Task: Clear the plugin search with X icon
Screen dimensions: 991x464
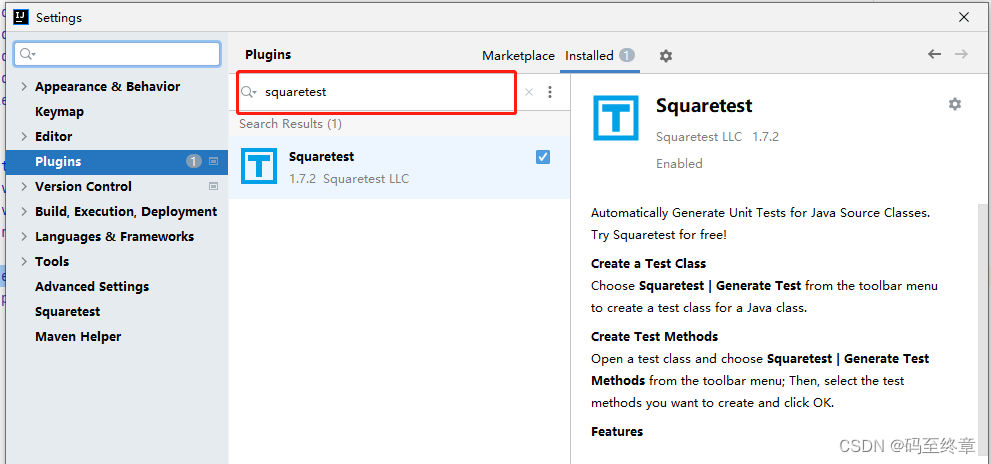Action: click(529, 92)
